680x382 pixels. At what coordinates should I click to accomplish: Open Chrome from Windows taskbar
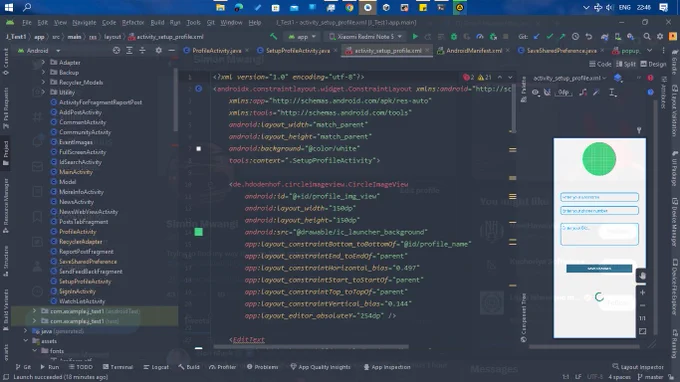tap(350, 7)
